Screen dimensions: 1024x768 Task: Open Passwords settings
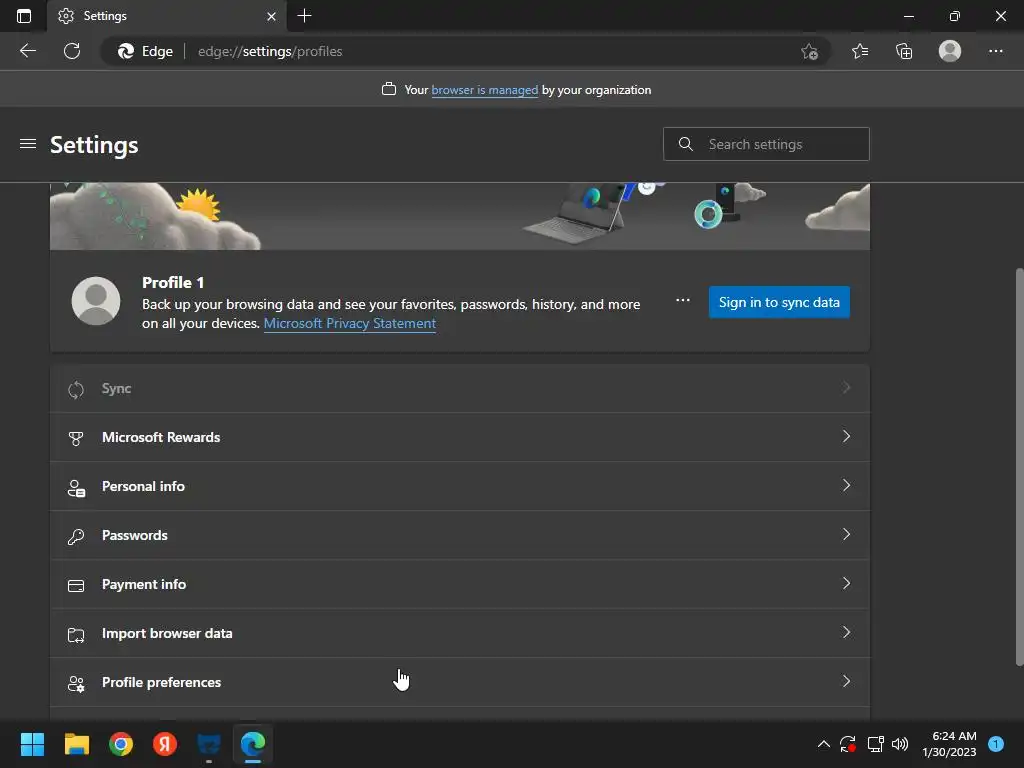[x=460, y=535]
